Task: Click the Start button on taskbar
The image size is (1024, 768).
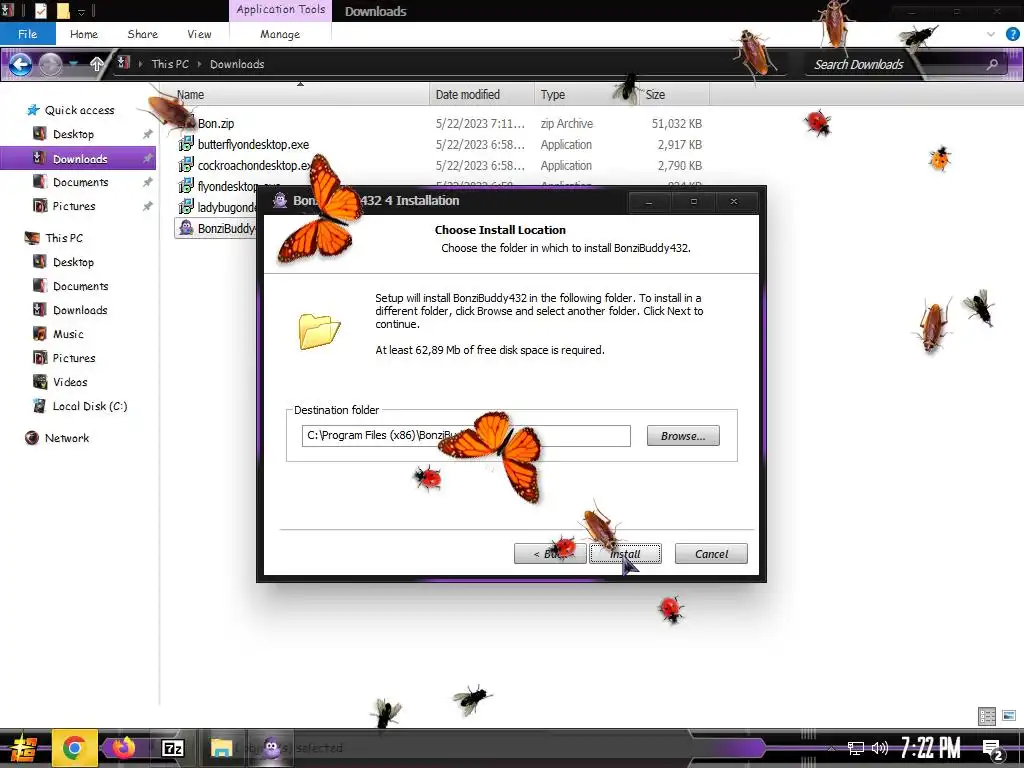Action: (x=23, y=748)
